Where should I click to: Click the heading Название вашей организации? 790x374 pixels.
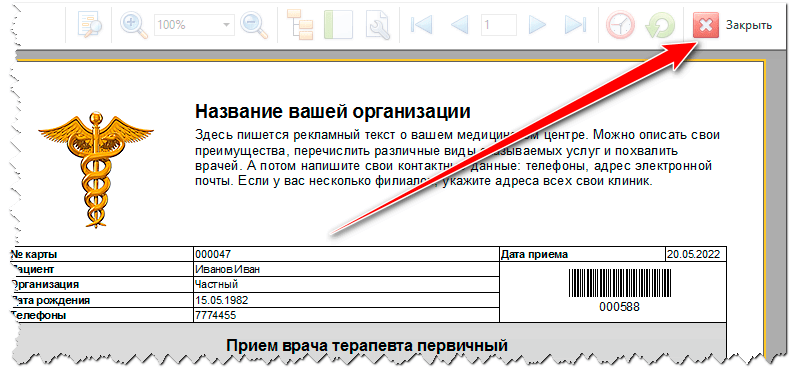pyautogui.click(x=332, y=110)
